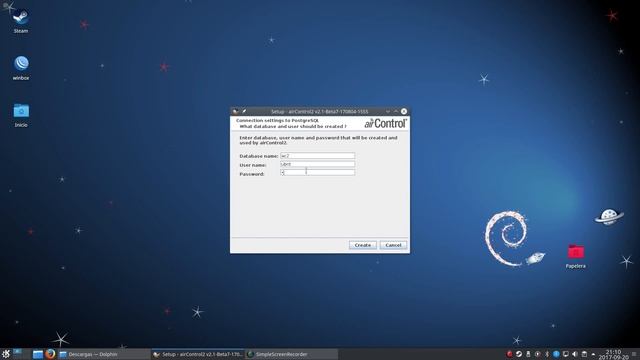Viewport: 640px width, 360px height.
Task: Click the setup window menu icon in title bar
Action: (235, 111)
